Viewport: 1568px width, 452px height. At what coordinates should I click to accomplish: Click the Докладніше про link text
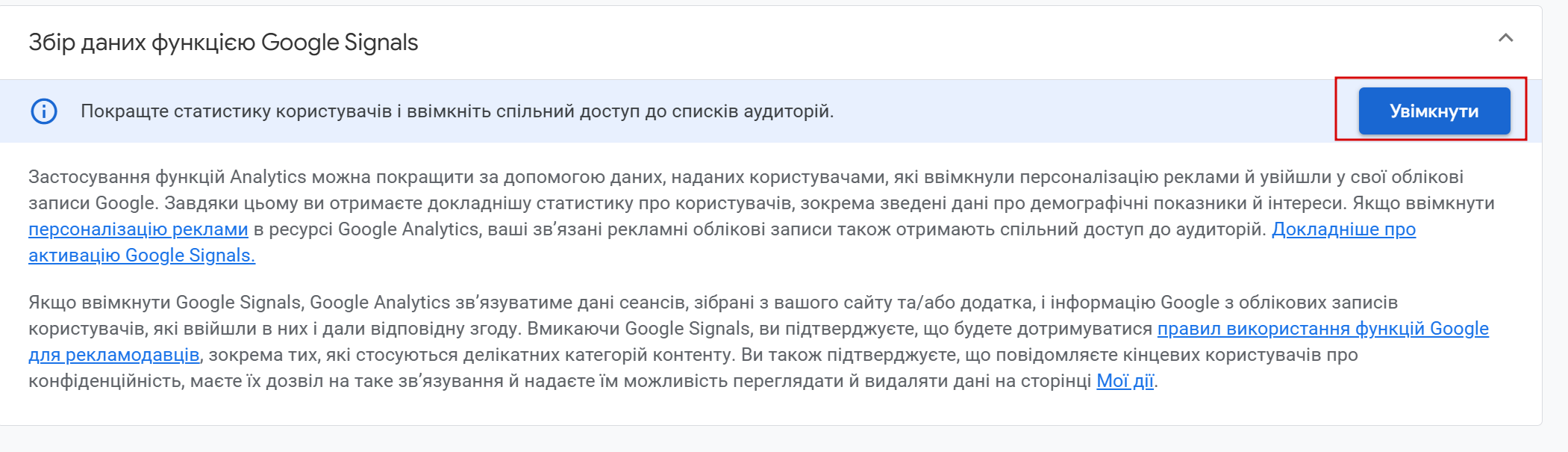1343,229
